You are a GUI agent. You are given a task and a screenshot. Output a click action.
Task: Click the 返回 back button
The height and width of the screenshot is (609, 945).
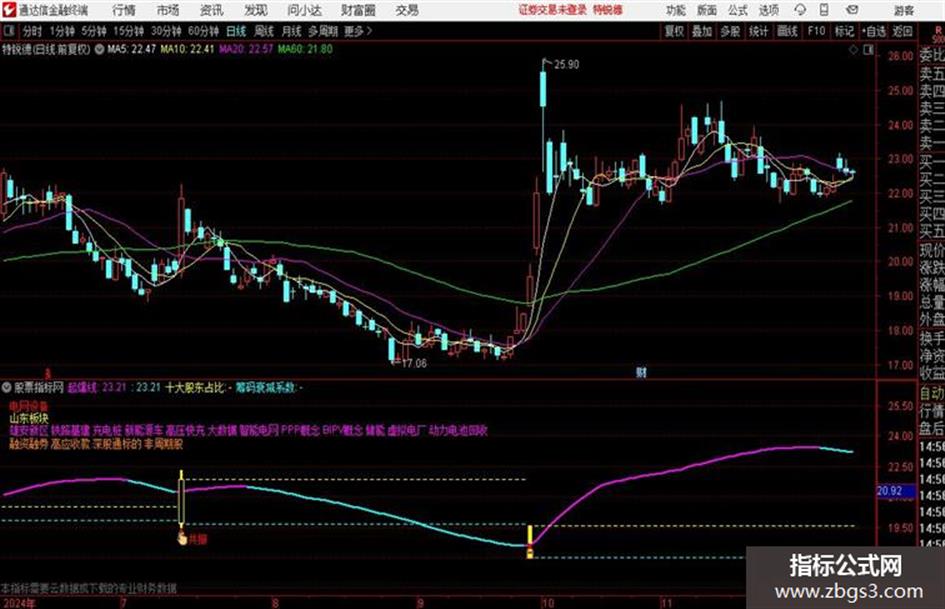pos(902,31)
